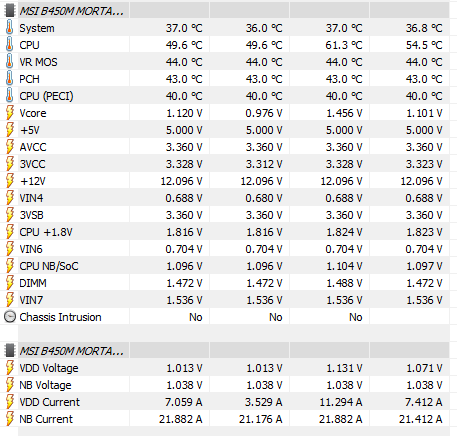Click the VDD Current label

pyautogui.click(x=49, y=402)
